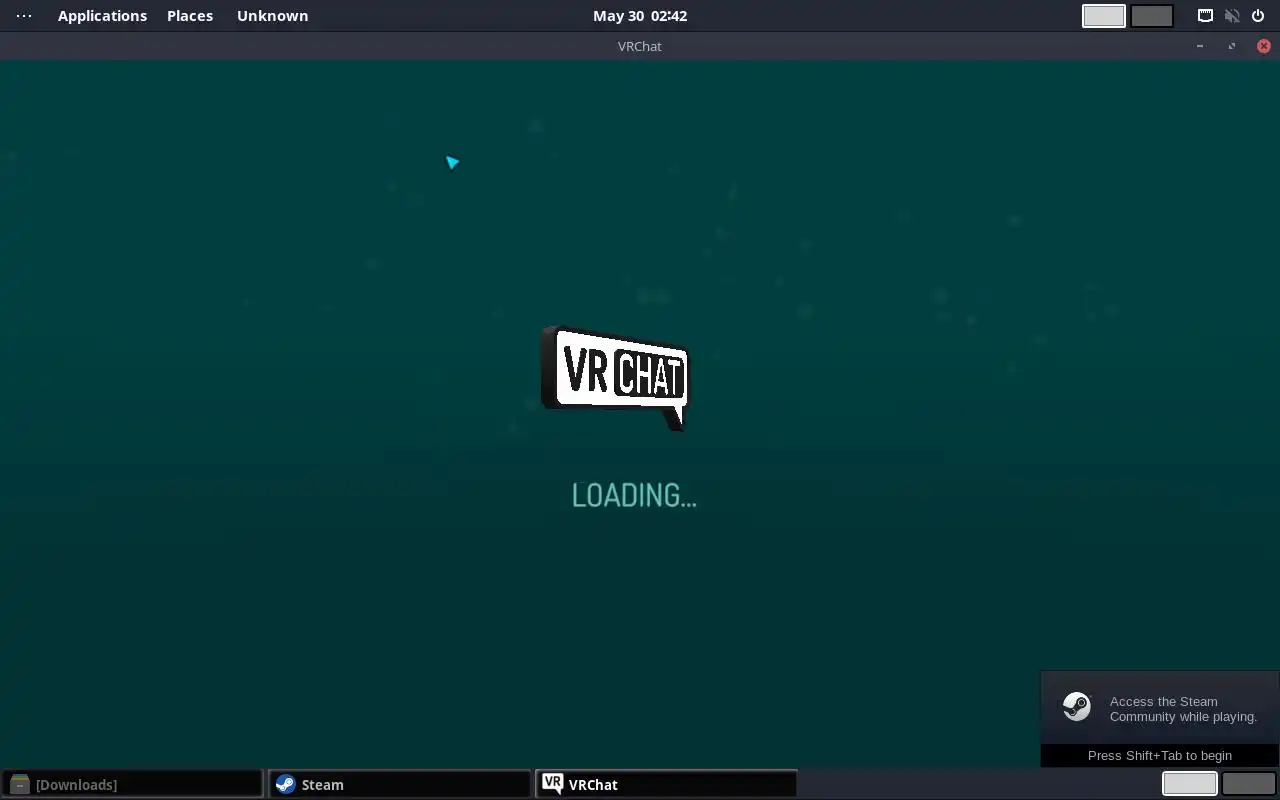Switch to second workspace in top bar
The image size is (1280, 800).
click(1152, 16)
